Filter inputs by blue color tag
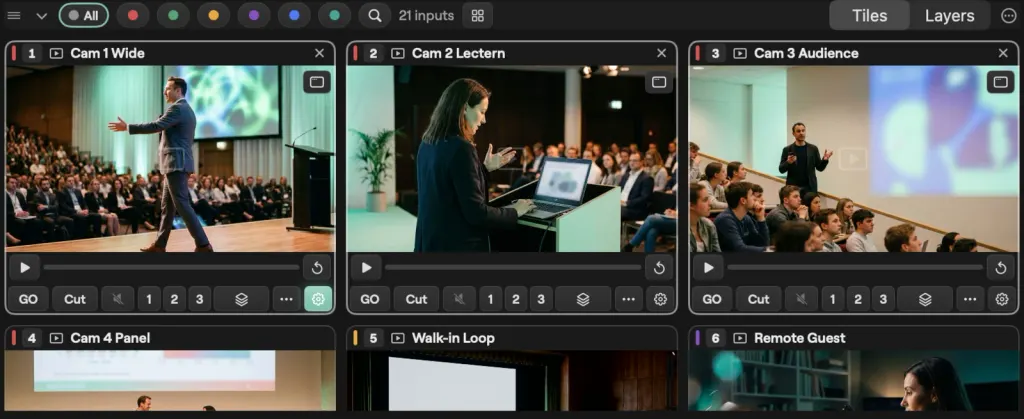 click(294, 15)
